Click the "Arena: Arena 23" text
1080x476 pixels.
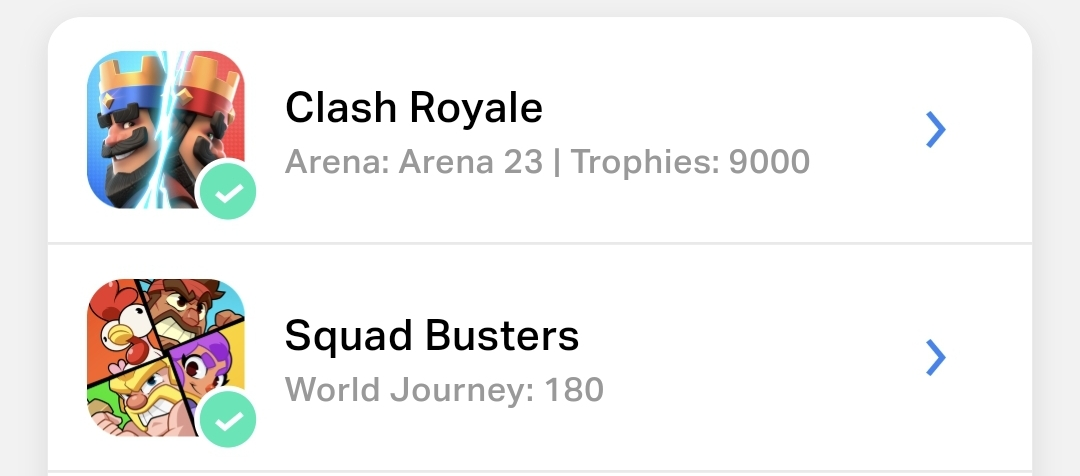tap(413, 161)
